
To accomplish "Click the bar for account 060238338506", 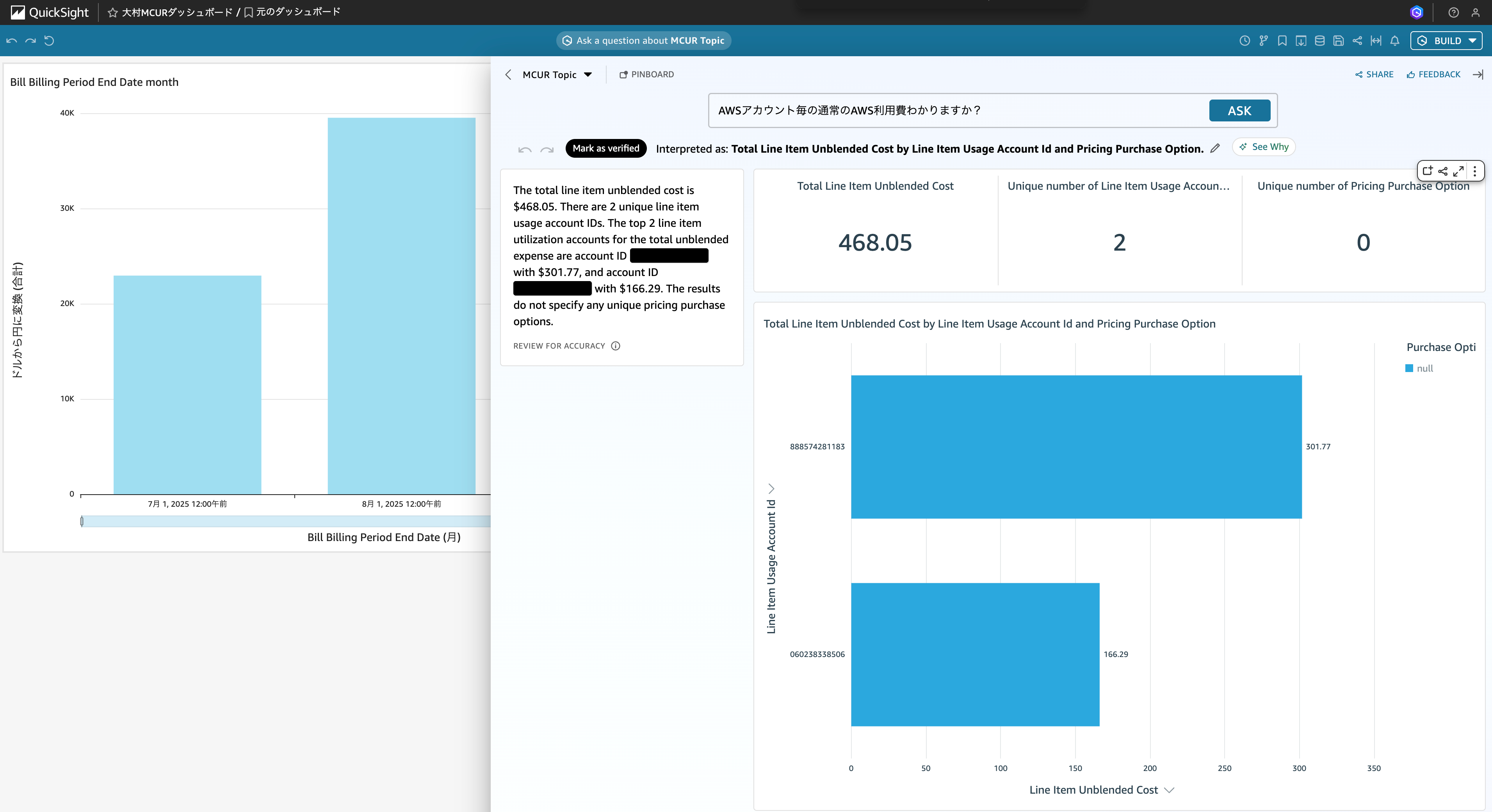I will click(975, 654).
